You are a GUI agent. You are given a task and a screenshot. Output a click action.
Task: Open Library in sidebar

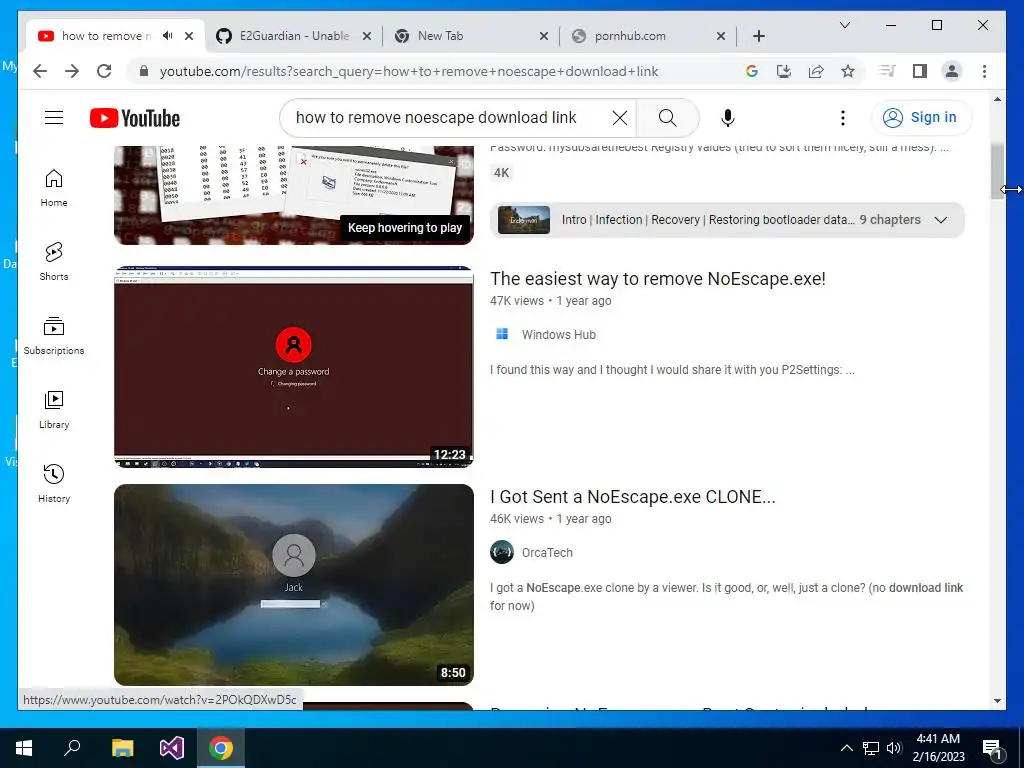click(54, 409)
